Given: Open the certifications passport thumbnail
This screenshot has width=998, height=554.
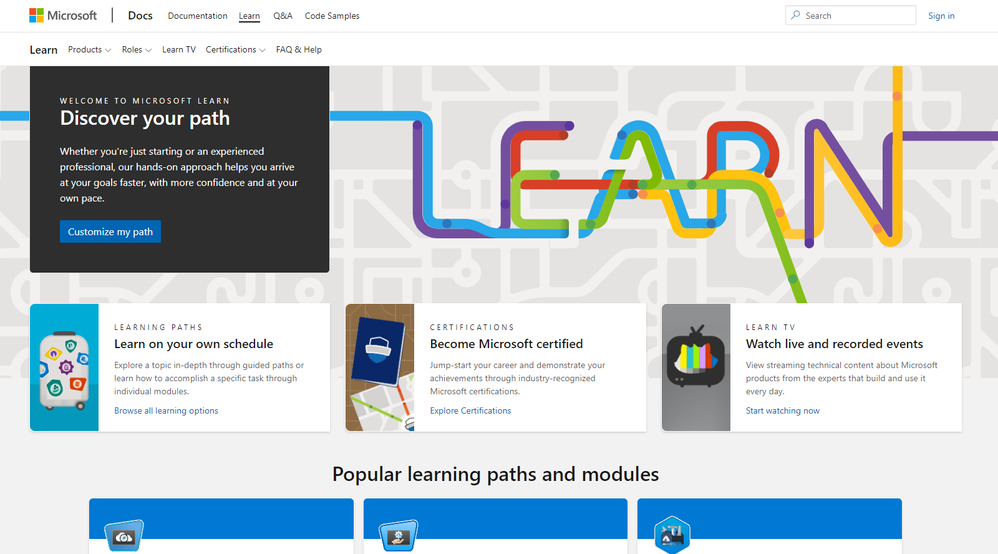Looking at the screenshot, I should click(x=380, y=367).
